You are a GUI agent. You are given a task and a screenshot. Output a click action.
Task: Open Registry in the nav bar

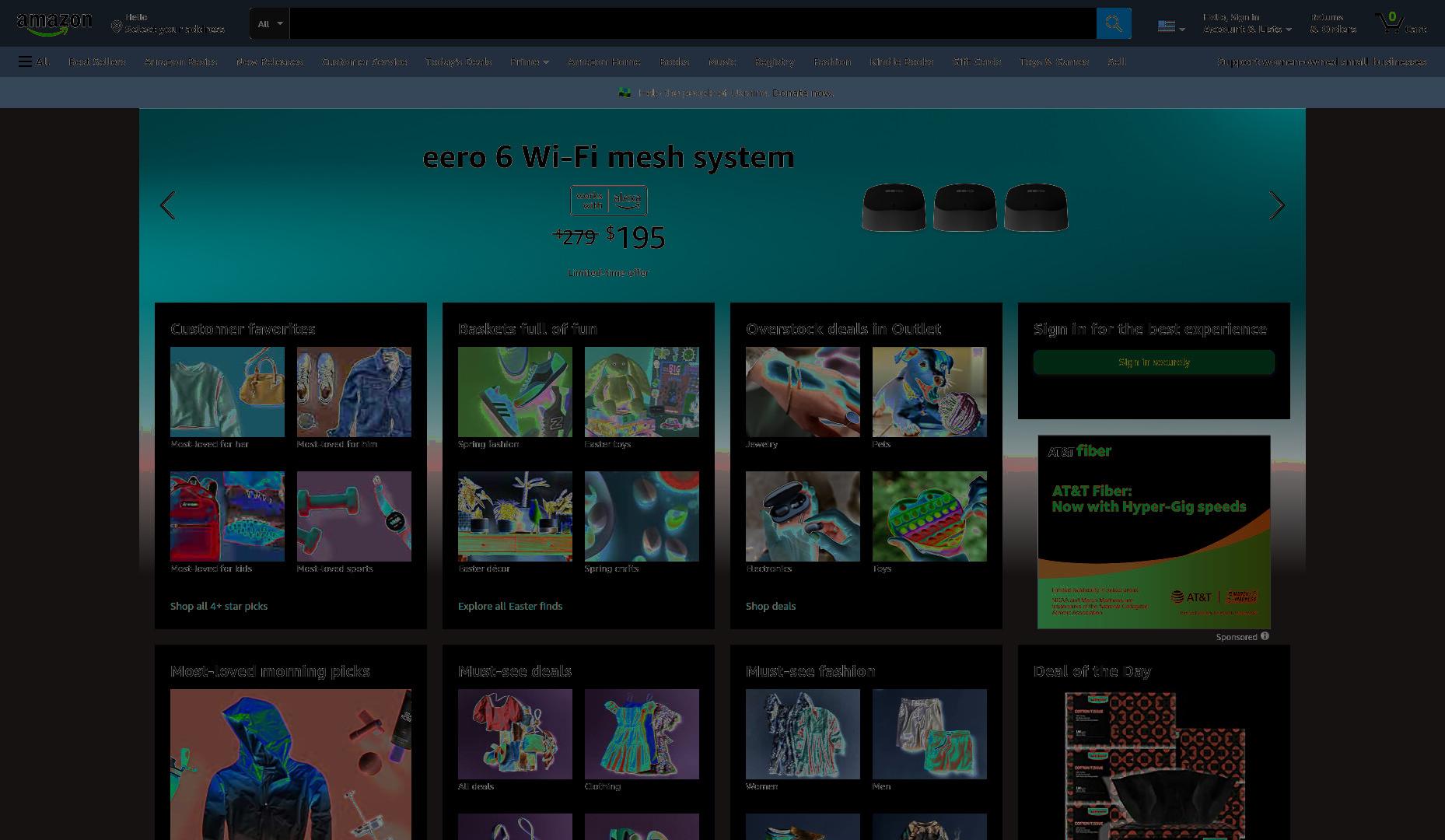pyautogui.click(x=775, y=61)
